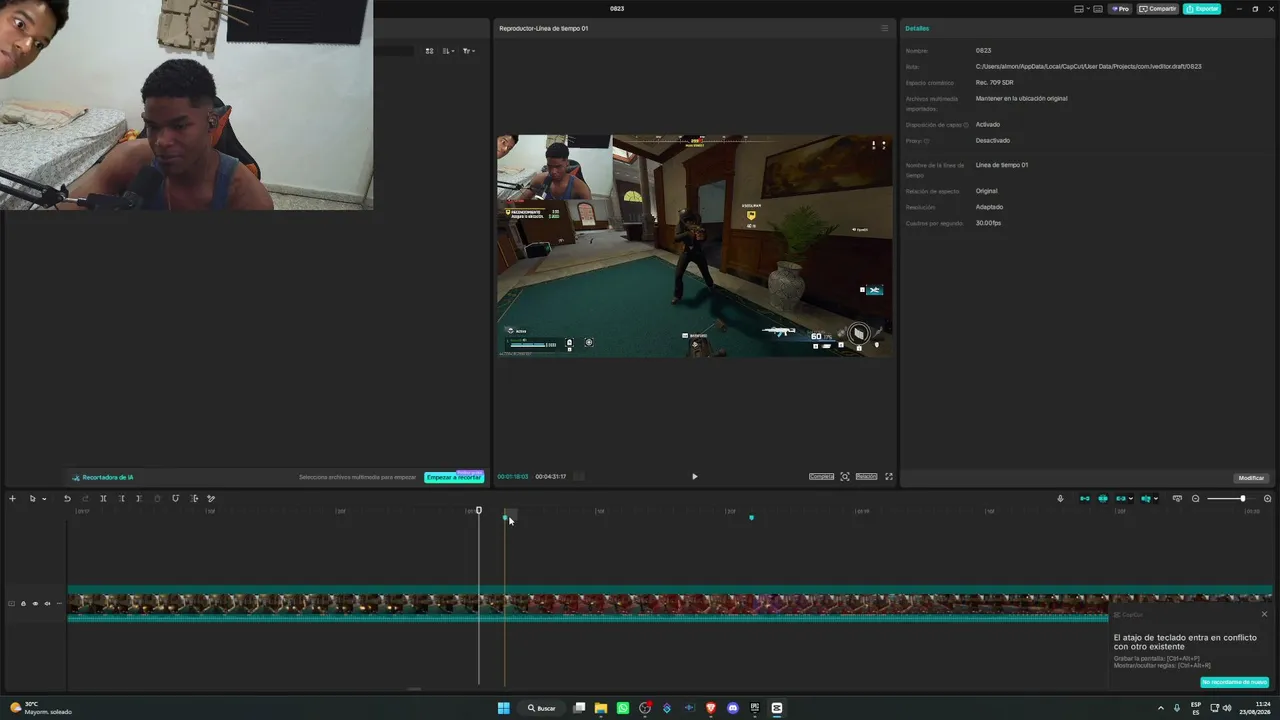Screen dimensions: 1280x720
Task: Close the CapCut shortcut conflict notification
Action: tap(1264, 614)
